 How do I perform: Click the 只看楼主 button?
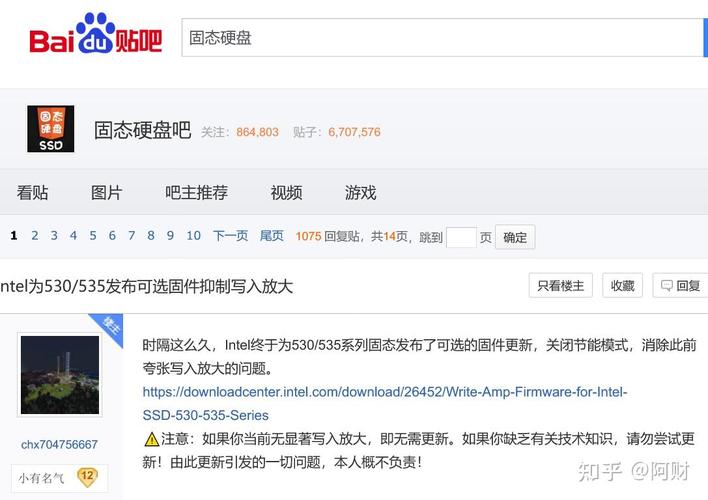click(561, 285)
